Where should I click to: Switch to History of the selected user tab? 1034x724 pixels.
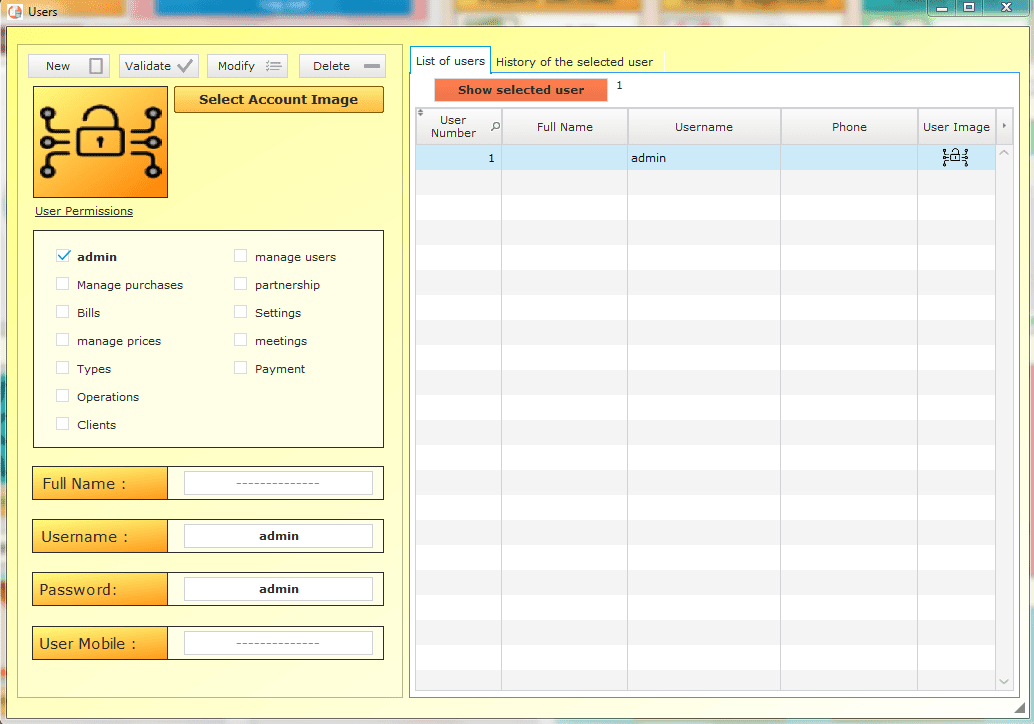tap(574, 62)
